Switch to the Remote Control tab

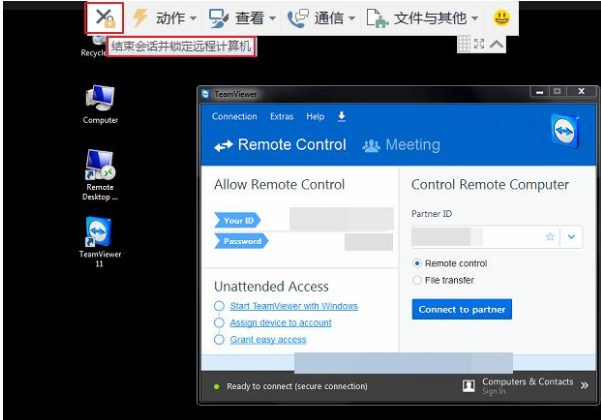click(280, 145)
